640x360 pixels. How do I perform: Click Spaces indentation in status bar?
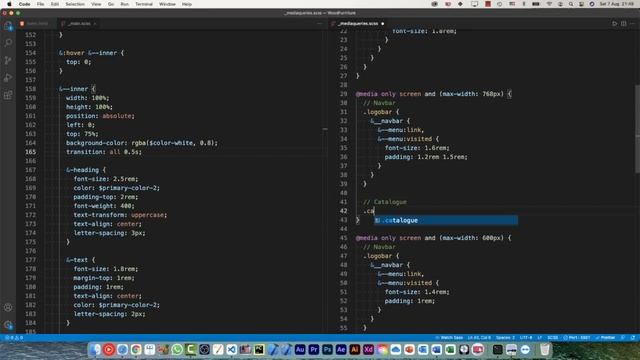coord(505,338)
